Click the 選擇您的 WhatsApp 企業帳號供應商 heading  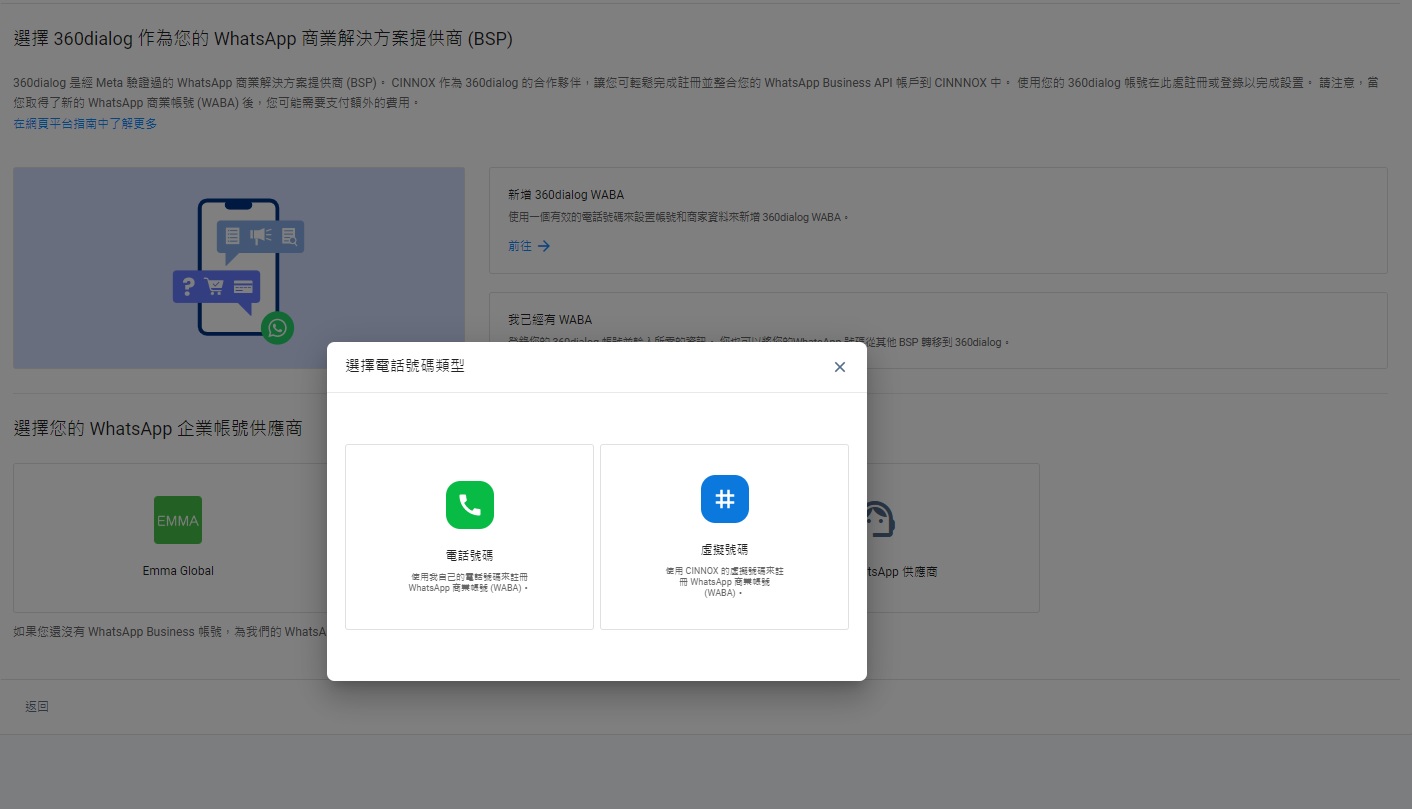click(158, 429)
